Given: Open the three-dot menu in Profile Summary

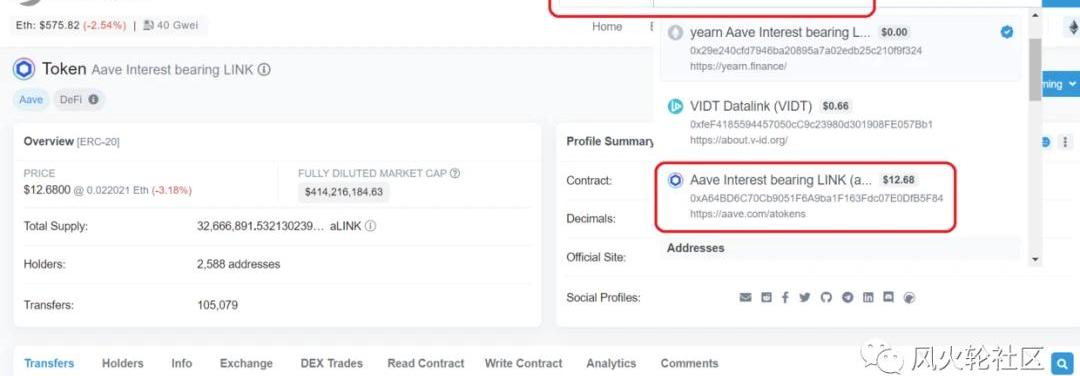Looking at the screenshot, I should click(1066, 142).
